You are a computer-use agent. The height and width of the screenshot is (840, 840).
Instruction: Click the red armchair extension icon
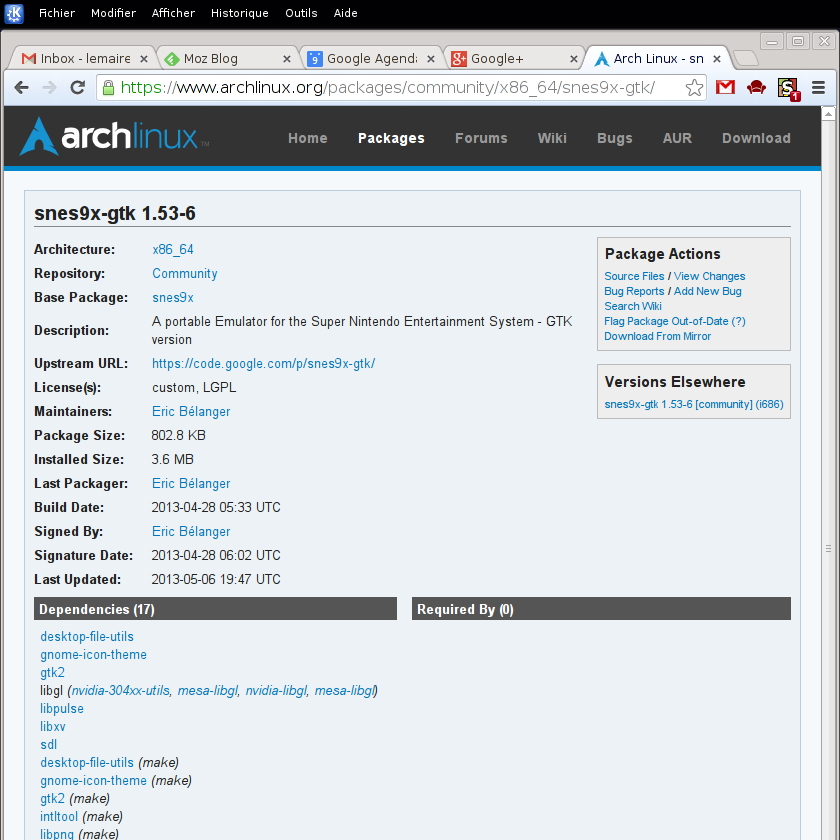coord(756,87)
